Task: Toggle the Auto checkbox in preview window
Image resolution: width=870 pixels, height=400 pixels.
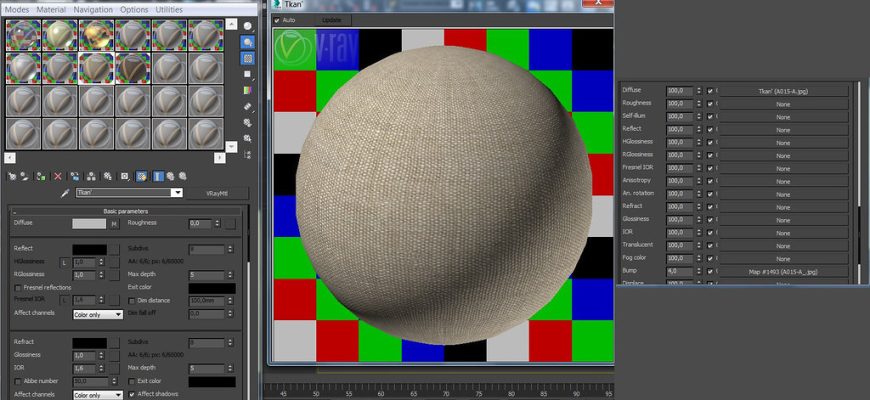Action: coord(277,20)
